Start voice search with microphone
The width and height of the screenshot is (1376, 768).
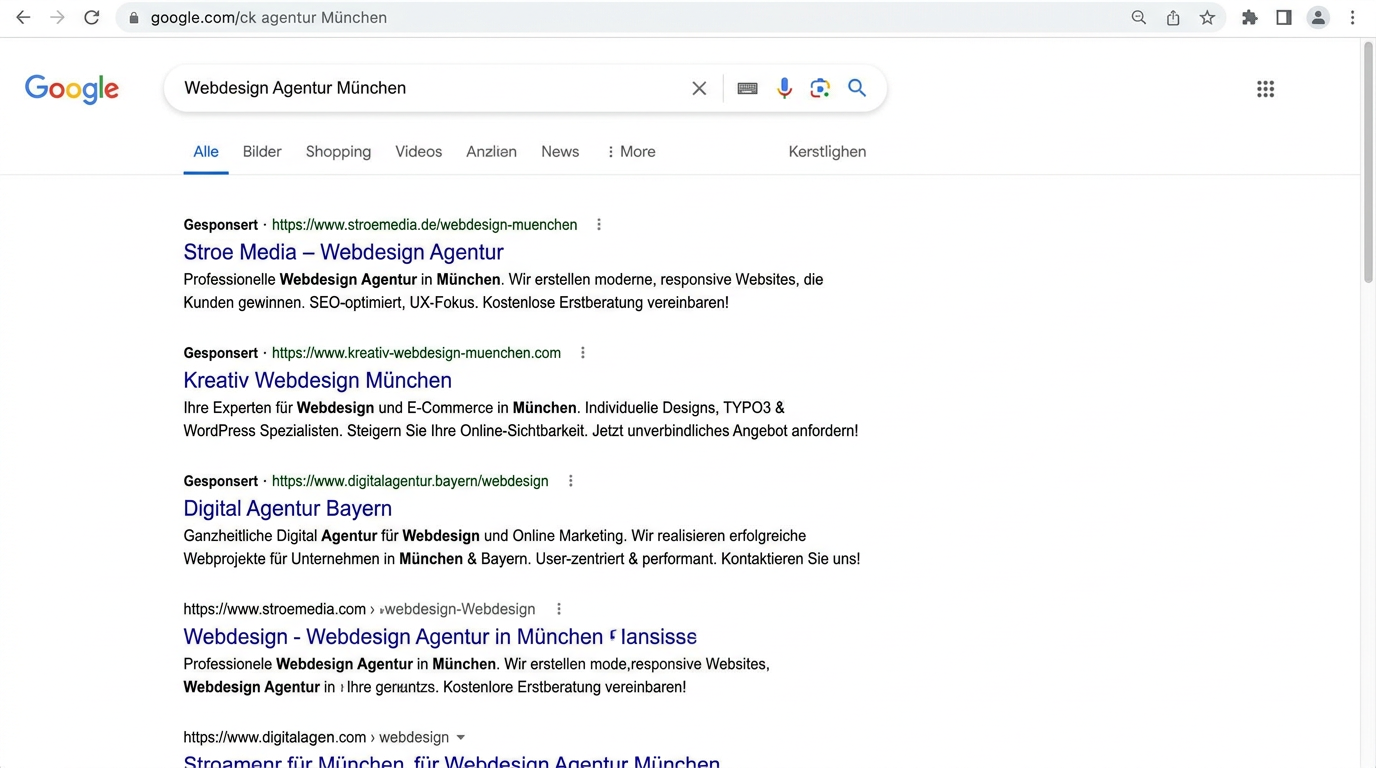784,88
